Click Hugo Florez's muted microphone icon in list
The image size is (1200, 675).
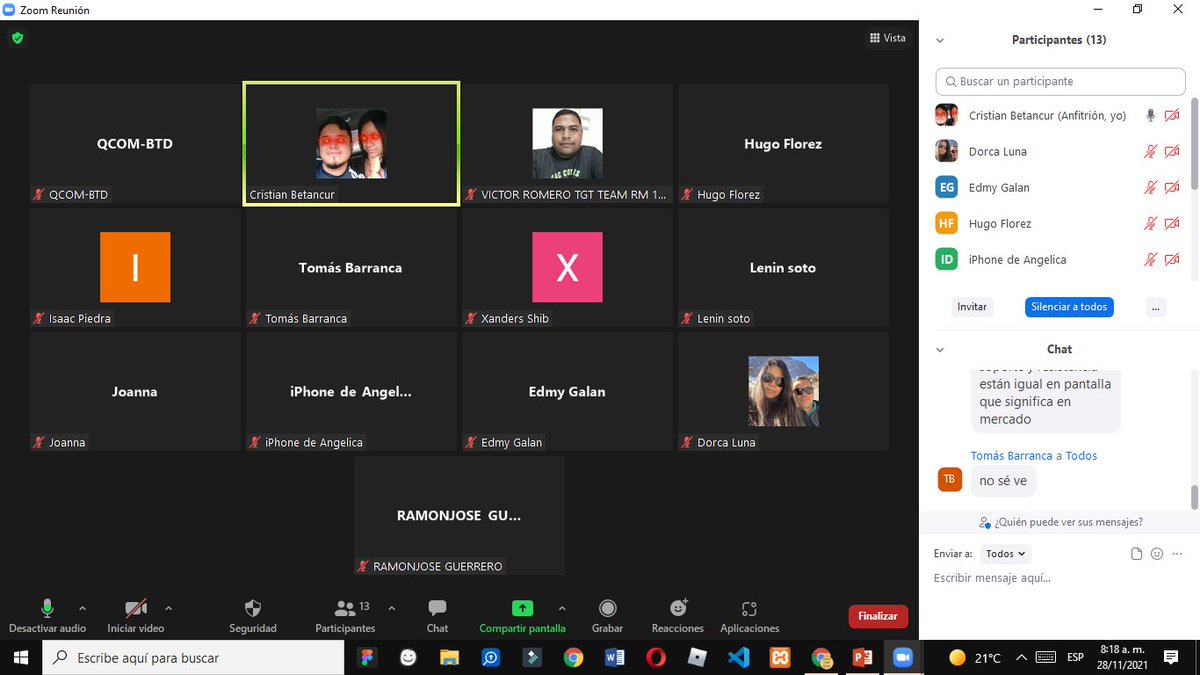(1151, 224)
